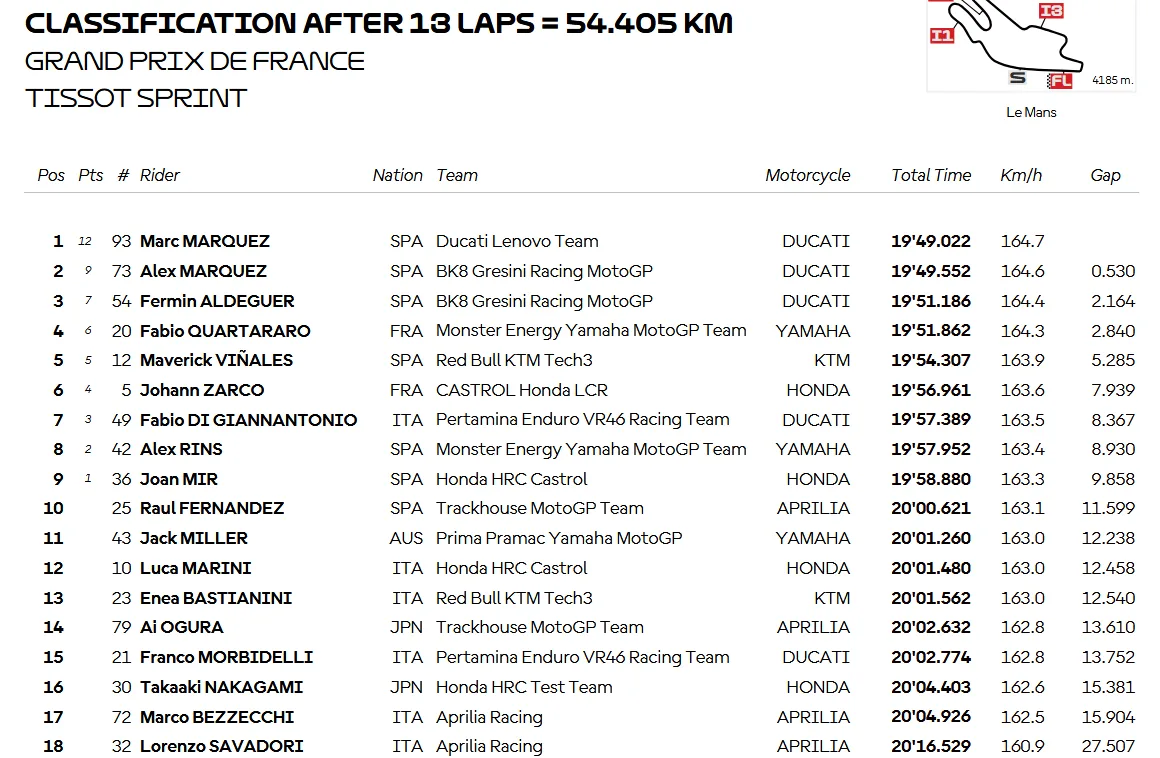
Task: Click Lorenzo SAVADORI rider name
Action: [x=222, y=746]
